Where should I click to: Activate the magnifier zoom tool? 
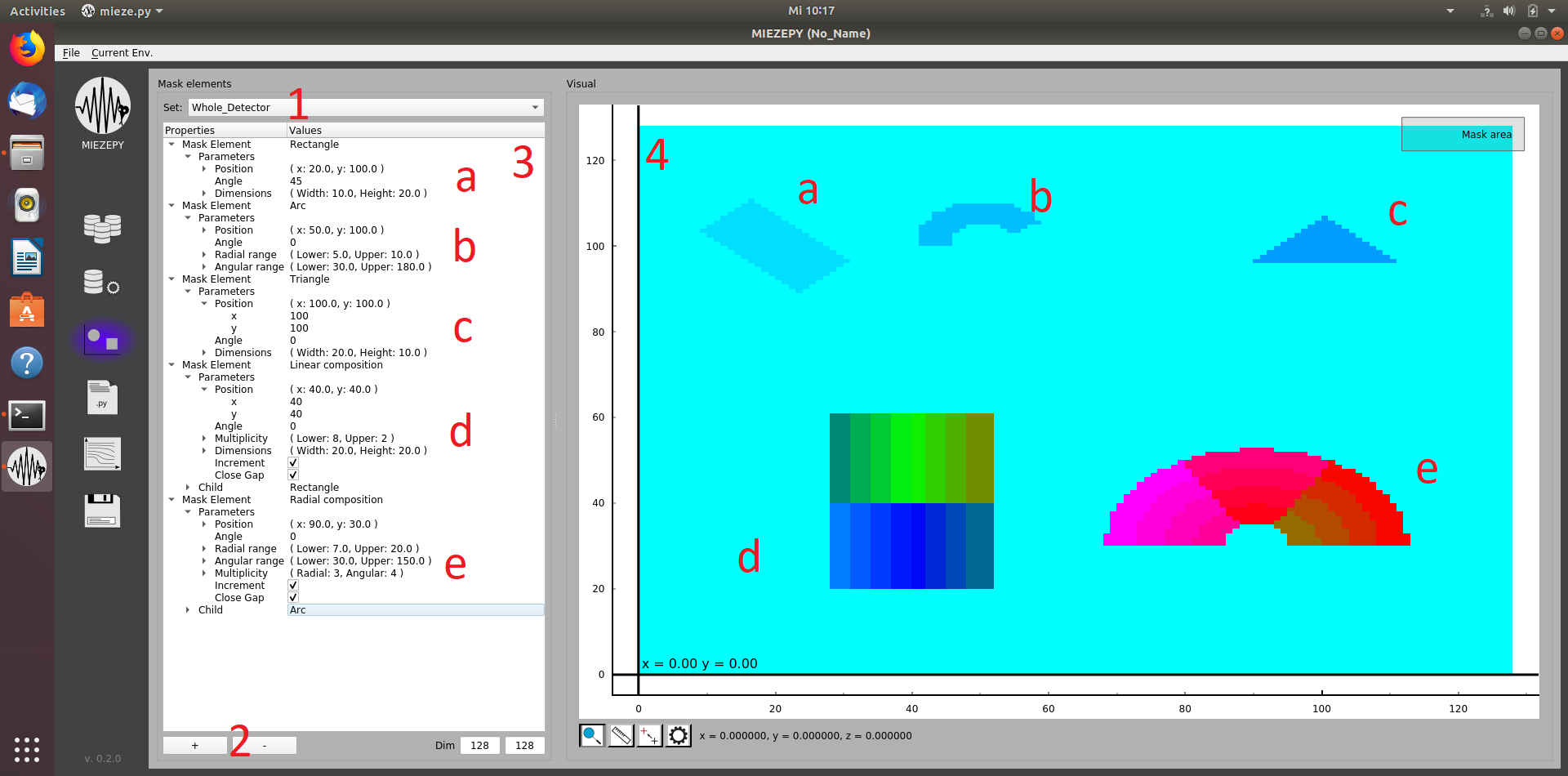592,735
